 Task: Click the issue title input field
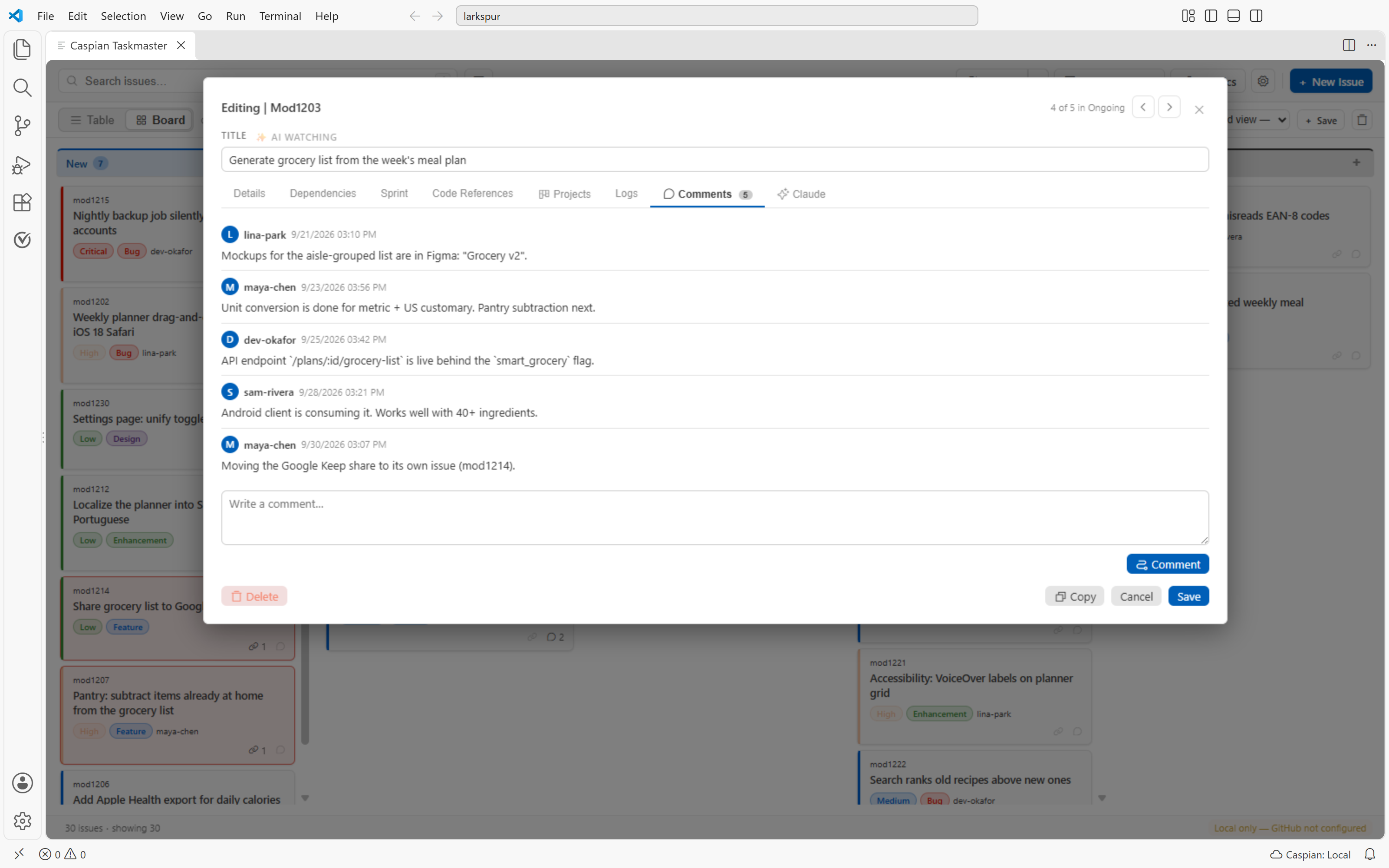click(714, 160)
